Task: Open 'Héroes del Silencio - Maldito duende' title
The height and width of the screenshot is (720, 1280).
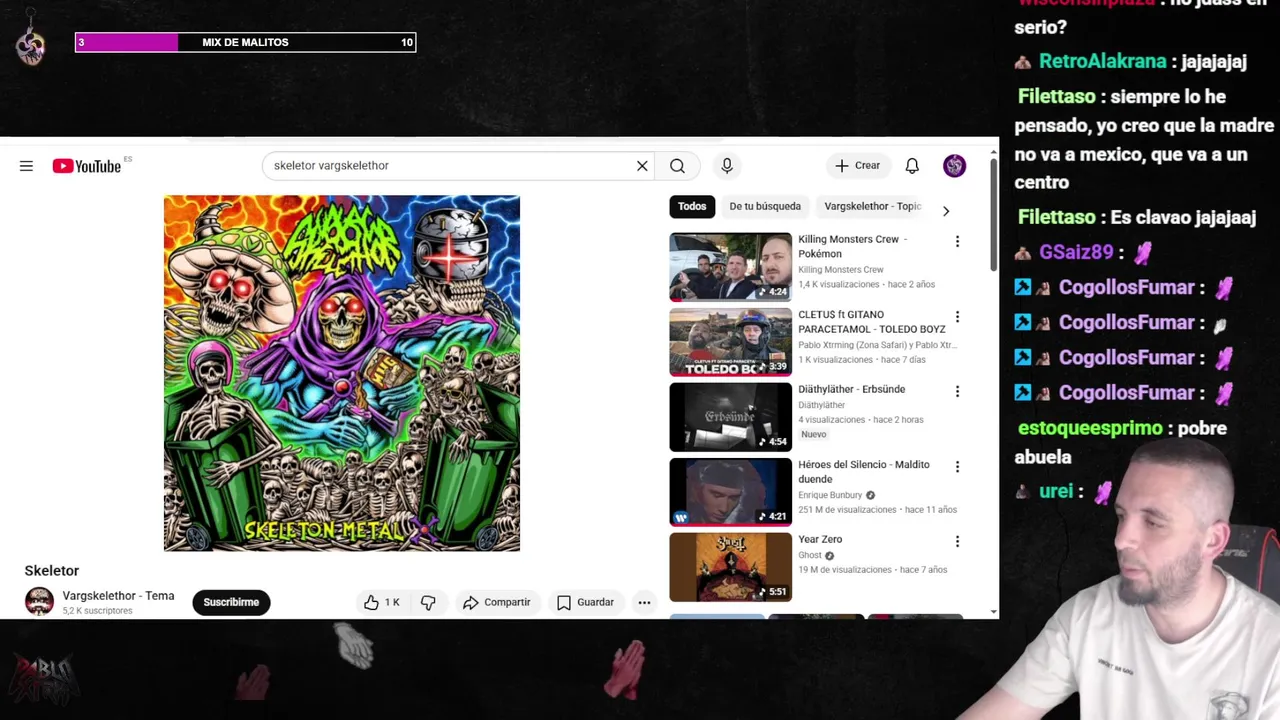Action: (864, 472)
